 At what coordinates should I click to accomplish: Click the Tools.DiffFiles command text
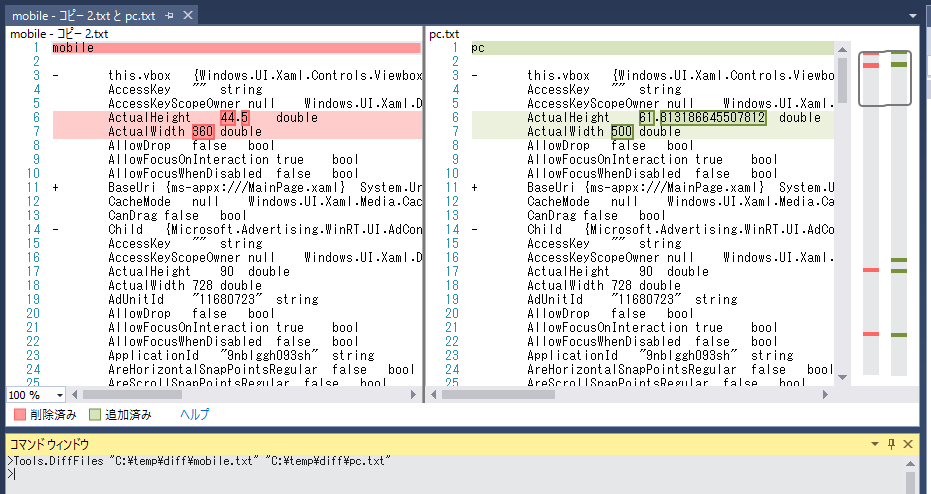pyautogui.click(x=202, y=461)
